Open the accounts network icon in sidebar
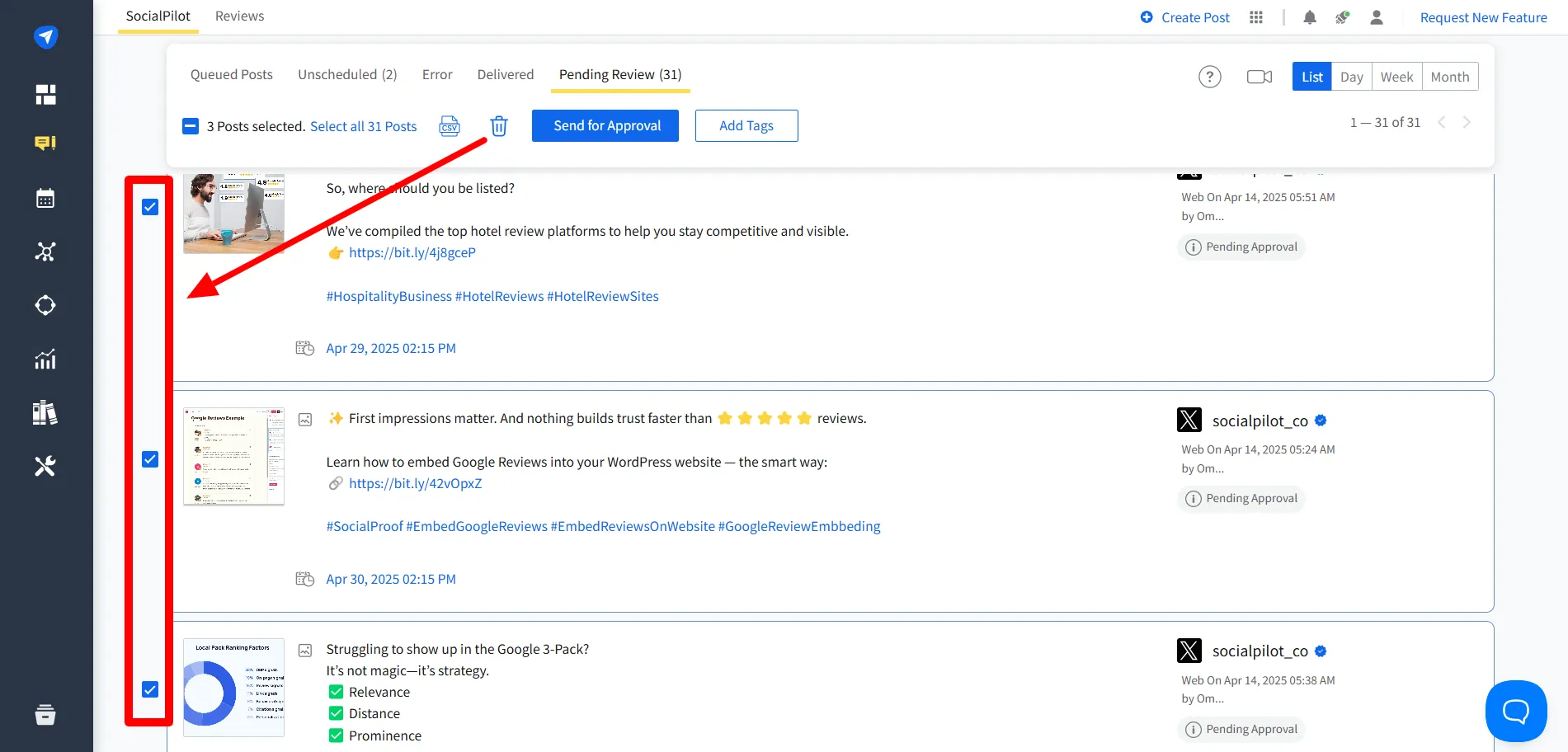1568x752 pixels. coord(45,251)
